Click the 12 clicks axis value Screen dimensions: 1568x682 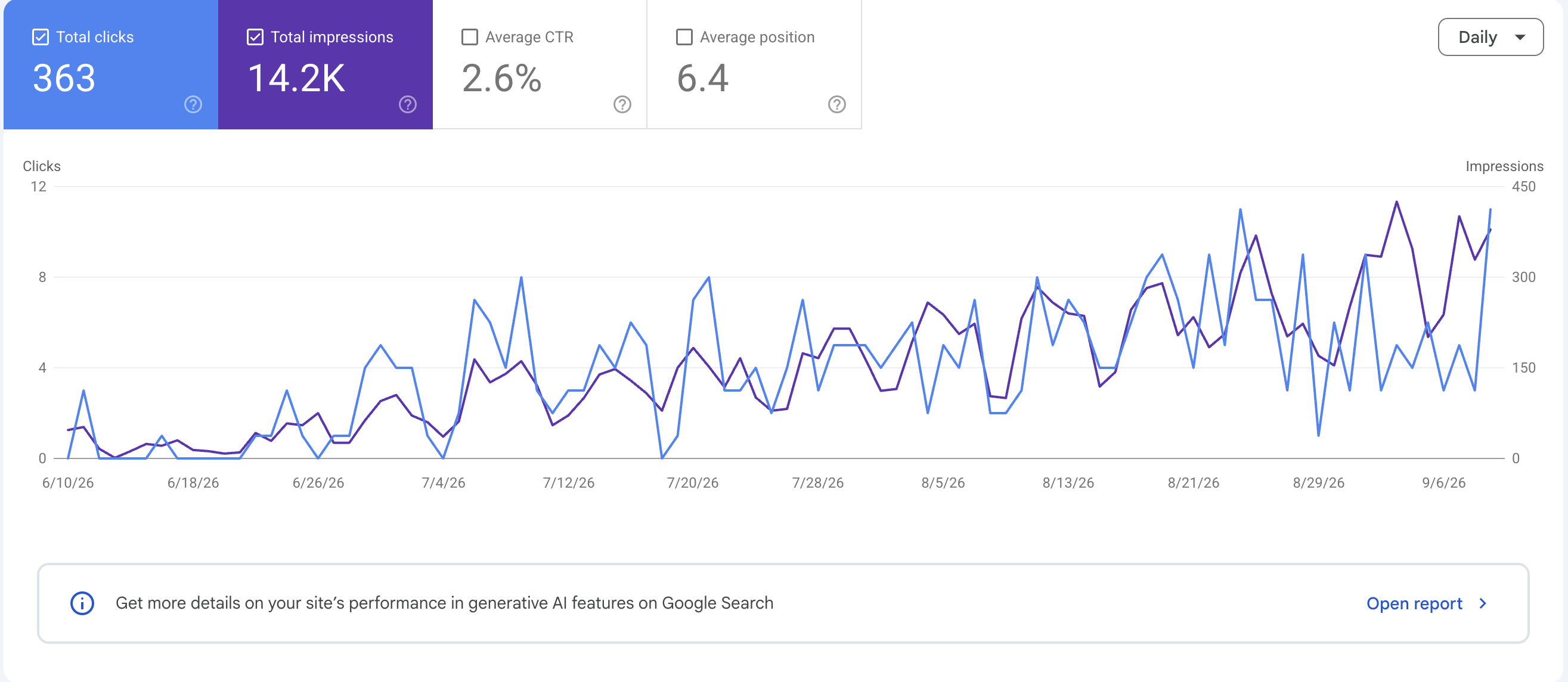pos(38,187)
